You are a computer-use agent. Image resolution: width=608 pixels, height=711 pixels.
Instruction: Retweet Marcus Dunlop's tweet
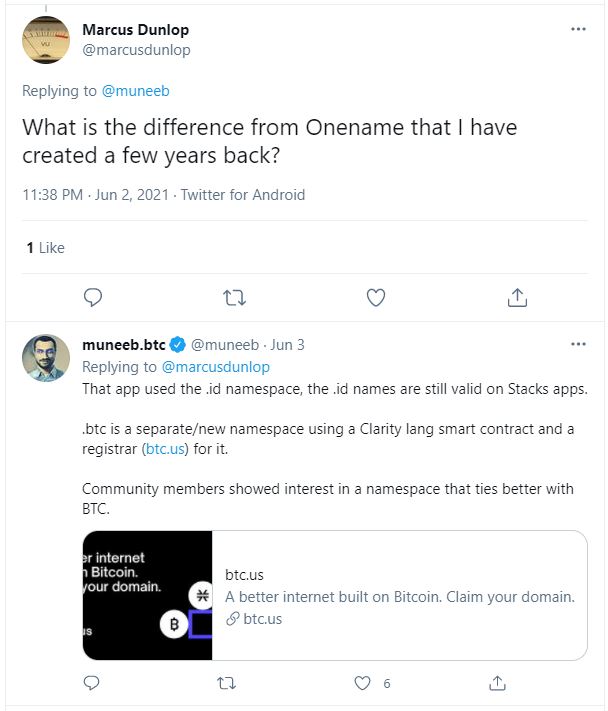234,297
